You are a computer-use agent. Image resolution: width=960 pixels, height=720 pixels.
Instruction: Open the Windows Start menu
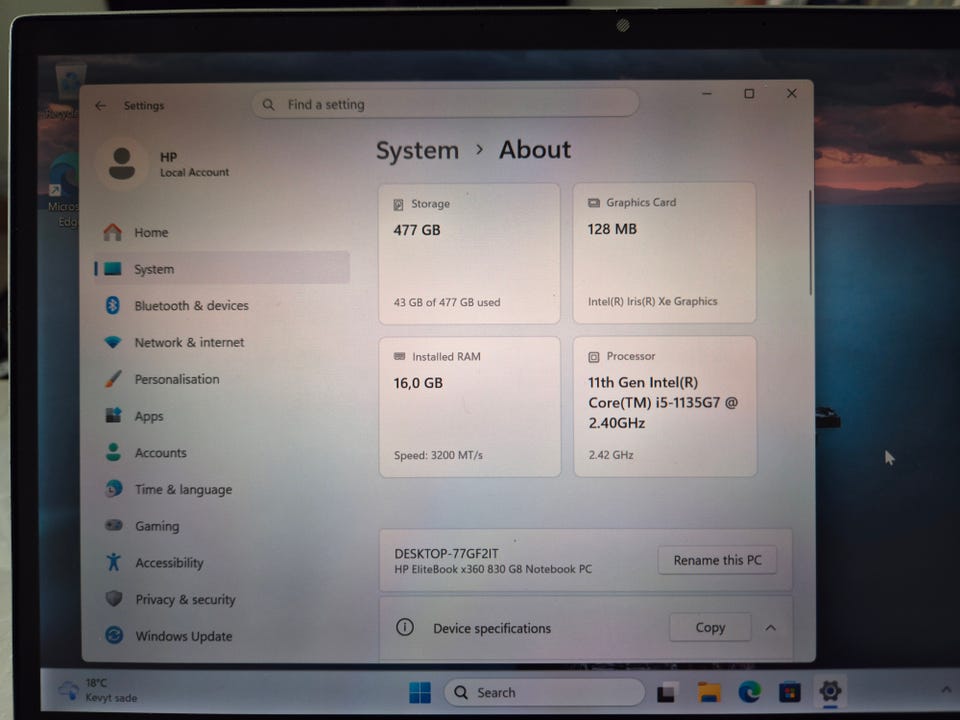coord(420,692)
